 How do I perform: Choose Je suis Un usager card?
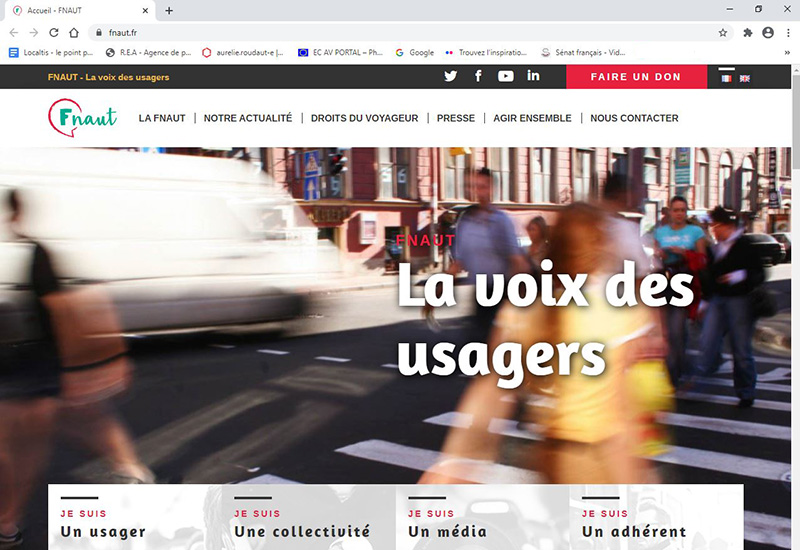[x=135, y=517]
